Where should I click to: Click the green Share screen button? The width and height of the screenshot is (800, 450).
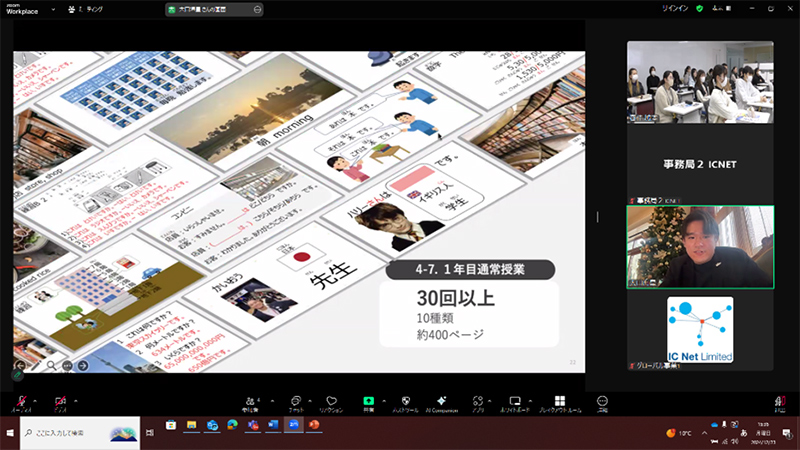click(368, 404)
